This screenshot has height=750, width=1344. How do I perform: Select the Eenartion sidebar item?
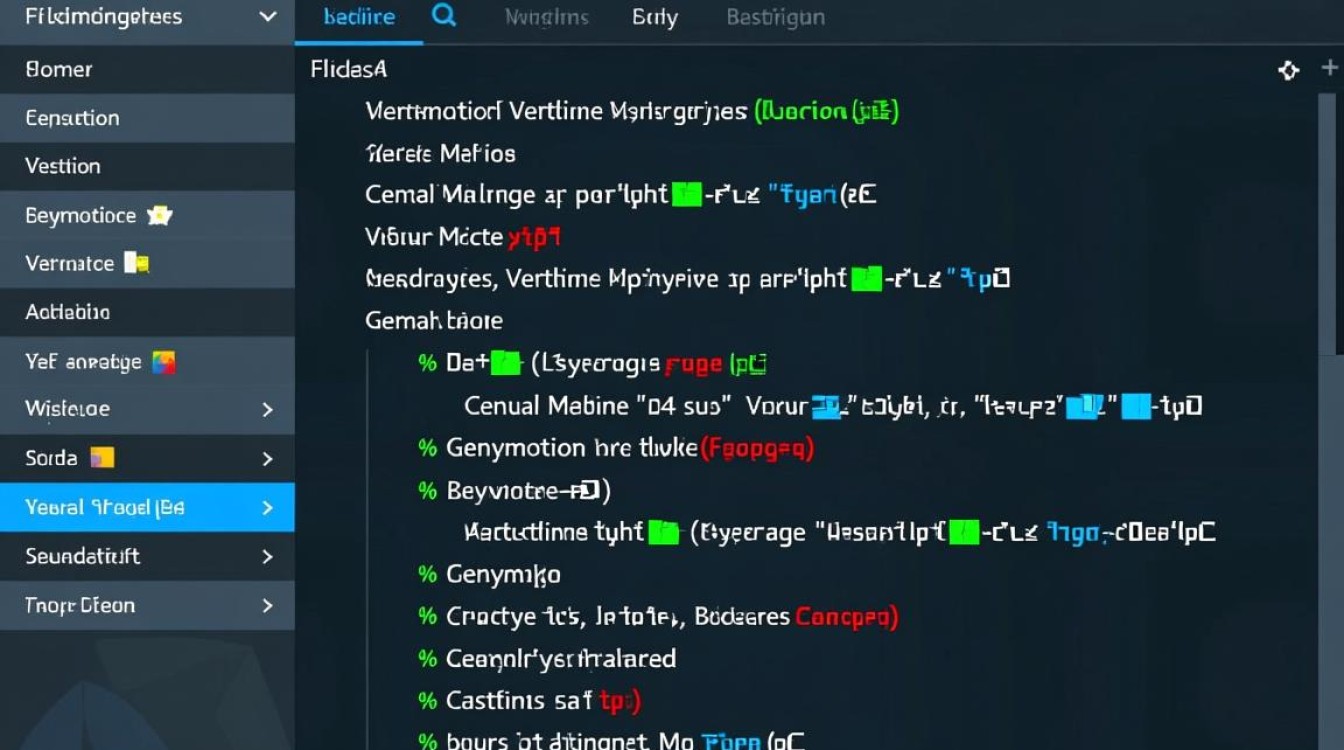pos(72,118)
